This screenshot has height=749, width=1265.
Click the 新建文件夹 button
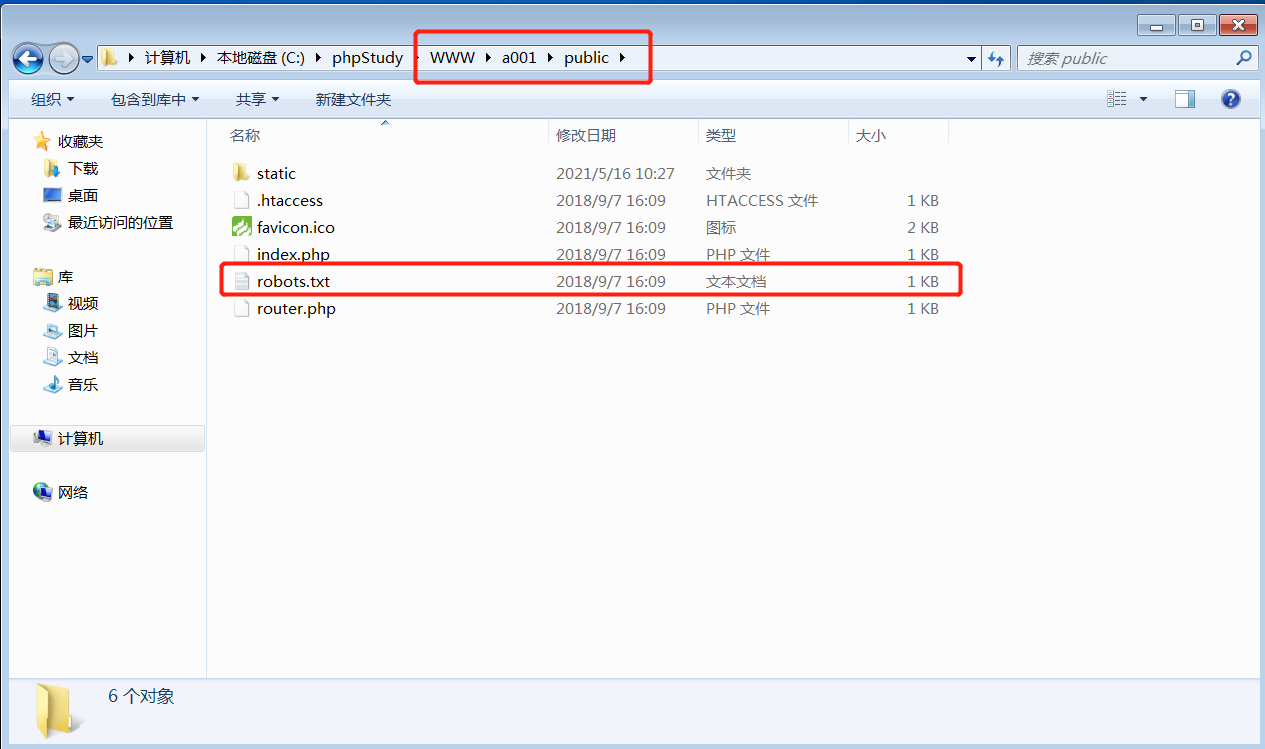pos(353,99)
